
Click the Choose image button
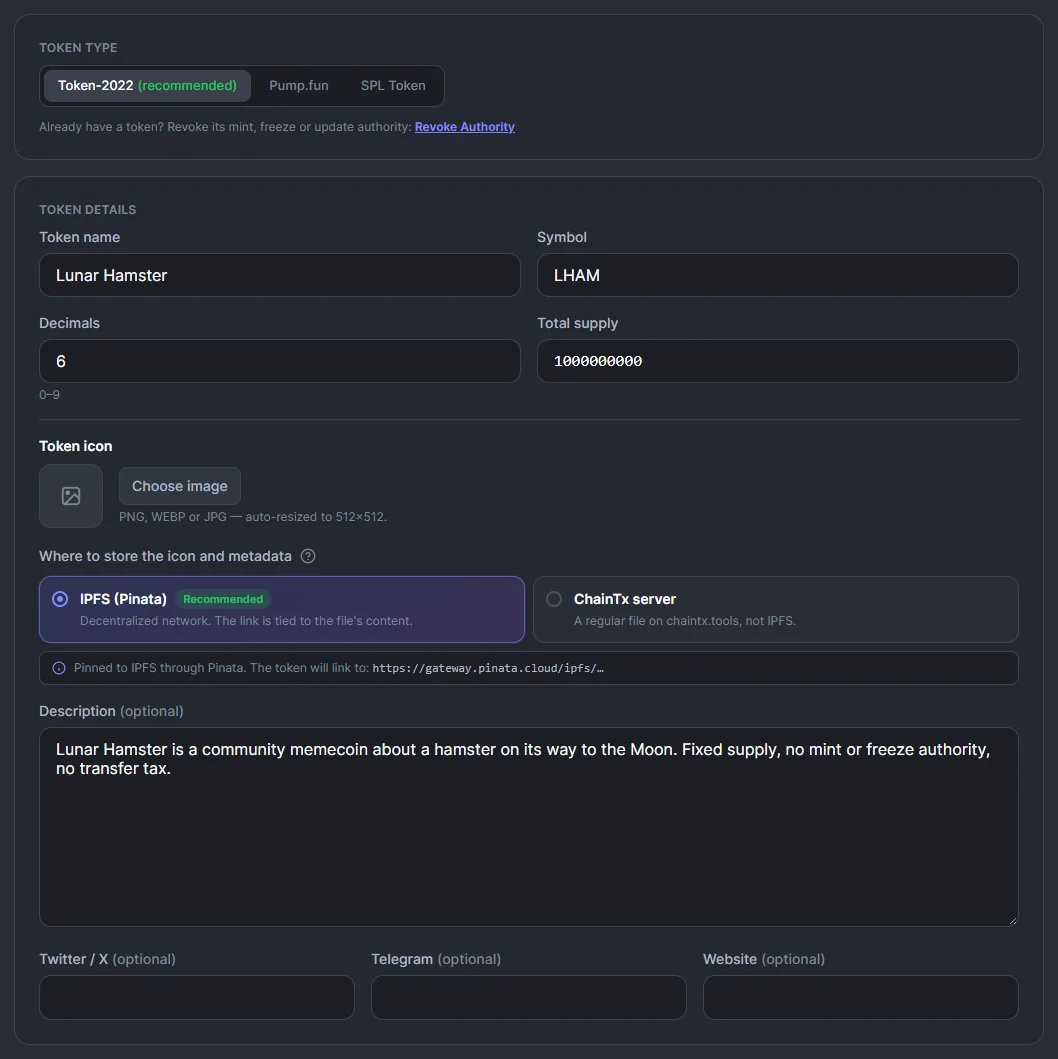point(180,486)
